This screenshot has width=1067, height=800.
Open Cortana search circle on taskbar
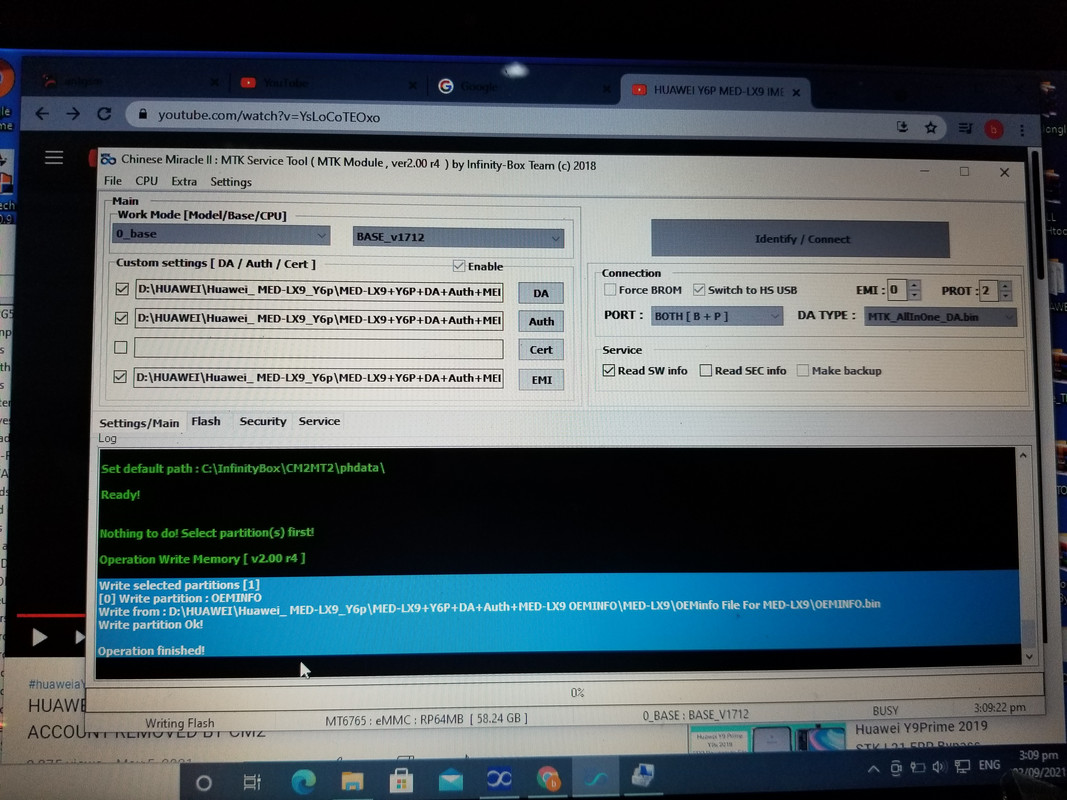(203, 783)
